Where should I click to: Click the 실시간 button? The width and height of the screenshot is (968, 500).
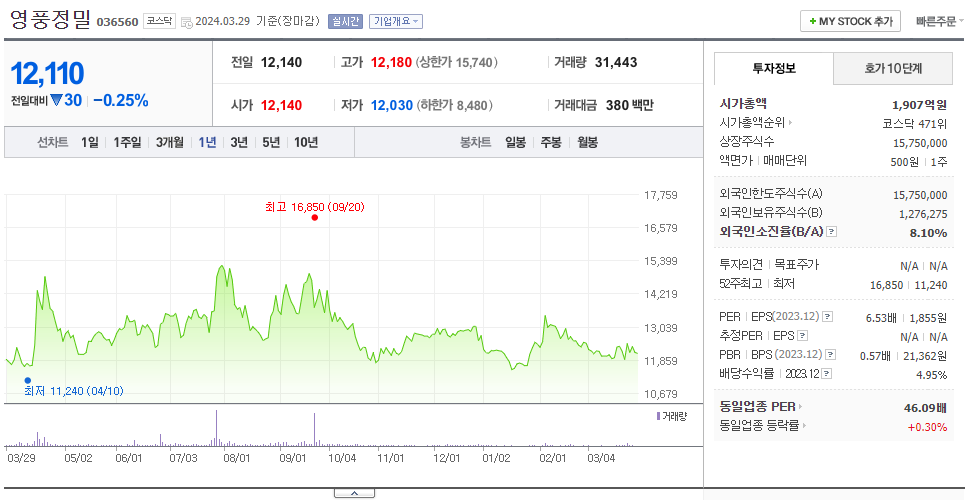coord(345,22)
